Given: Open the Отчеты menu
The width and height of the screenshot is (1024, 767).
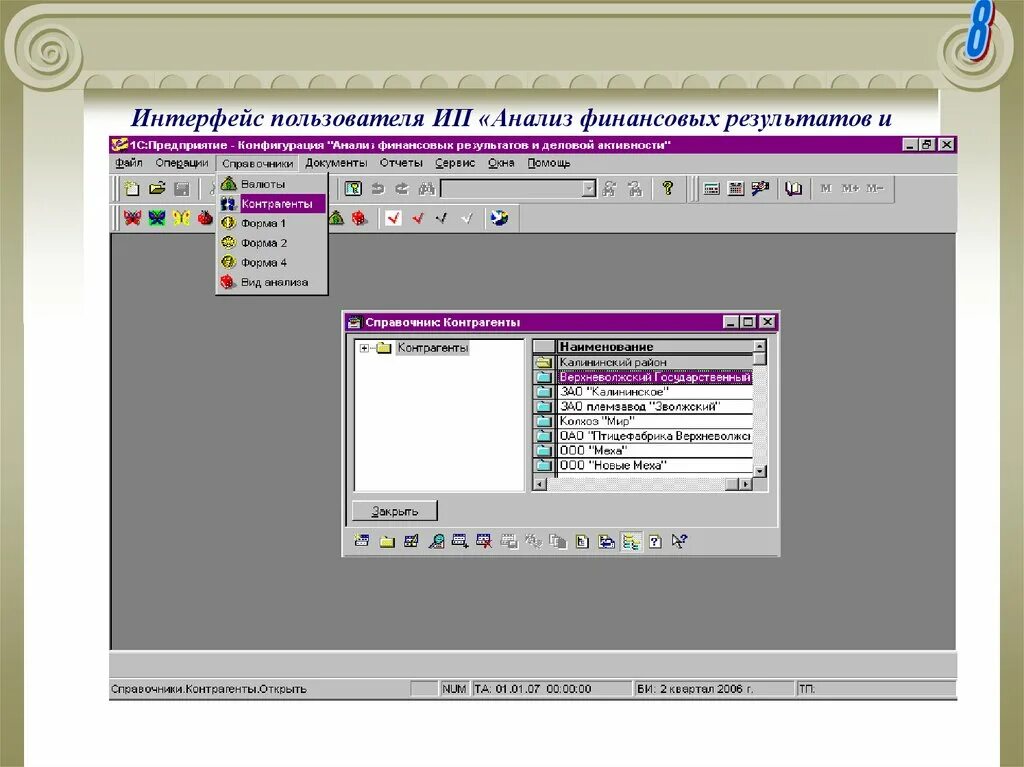Looking at the screenshot, I should (401, 163).
